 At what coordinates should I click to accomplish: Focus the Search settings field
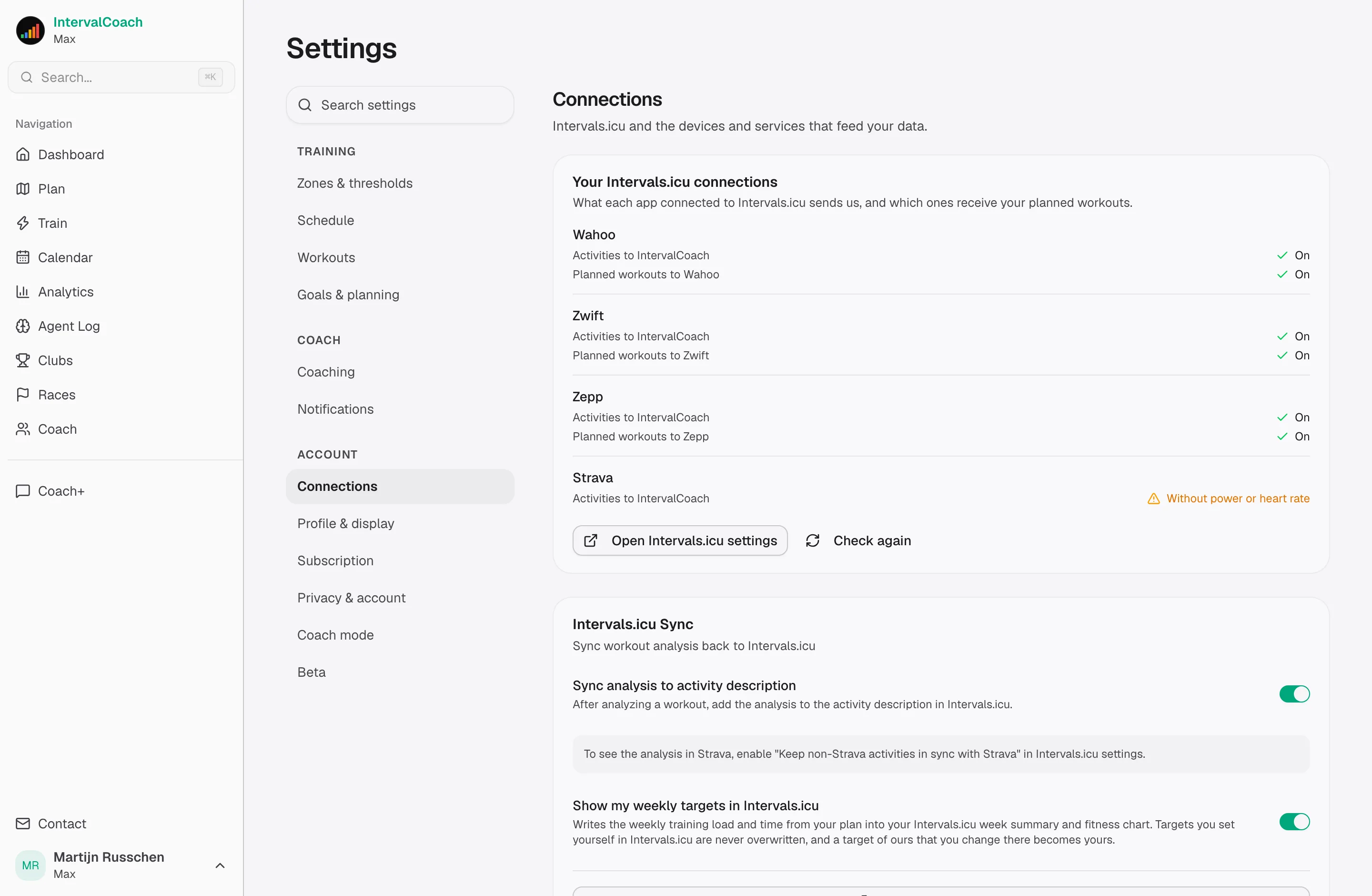pyautogui.click(x=400, y=105)
